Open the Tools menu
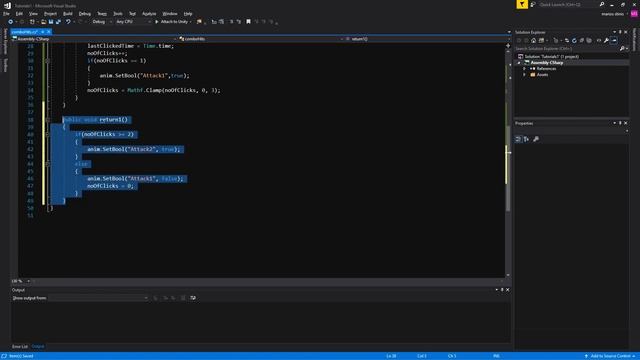 (118, 13)
